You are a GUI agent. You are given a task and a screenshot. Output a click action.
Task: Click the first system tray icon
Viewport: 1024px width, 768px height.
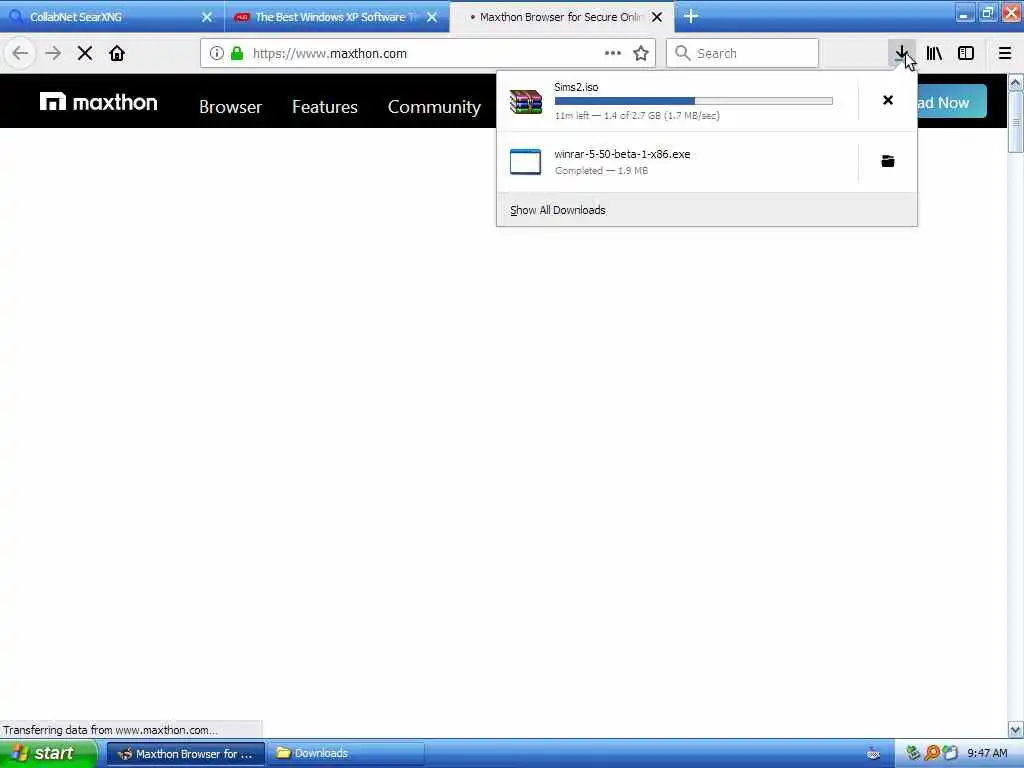coord(913,753)
